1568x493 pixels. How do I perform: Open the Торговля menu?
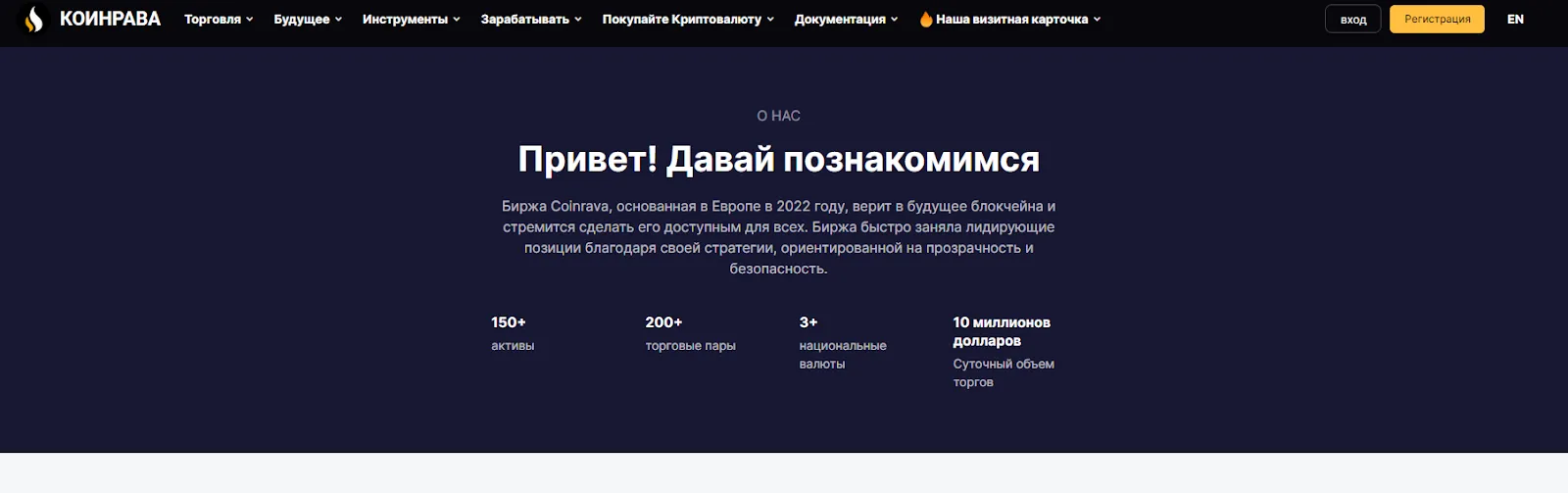213,20
